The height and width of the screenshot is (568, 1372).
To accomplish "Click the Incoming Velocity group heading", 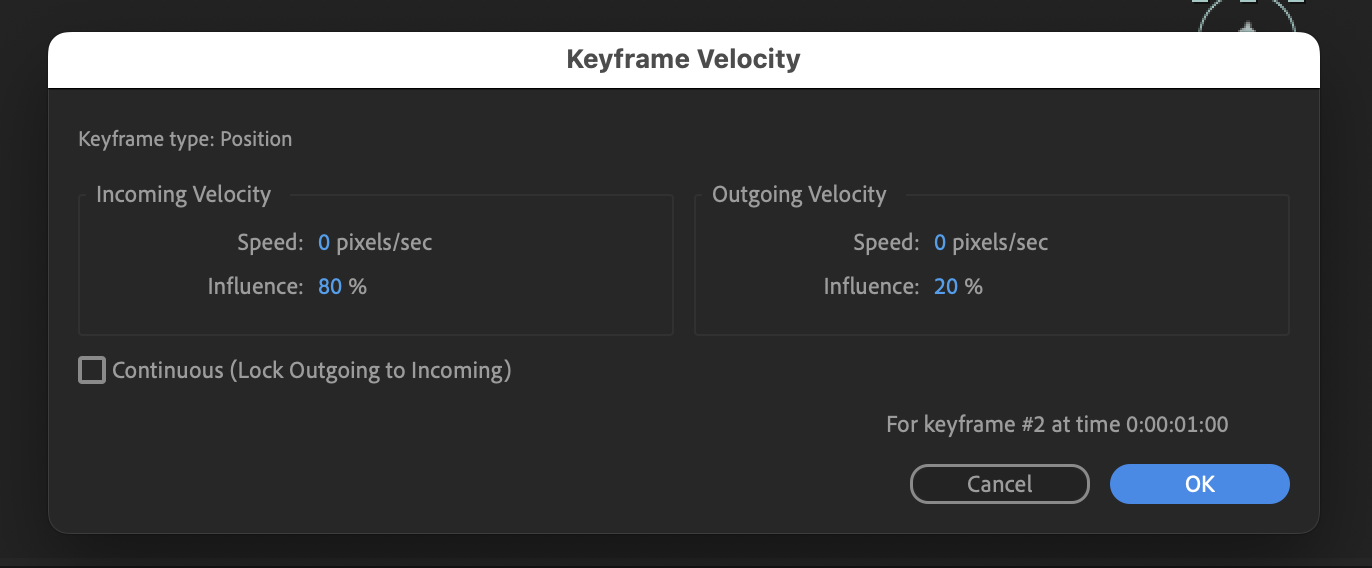I will click(183, 194).
